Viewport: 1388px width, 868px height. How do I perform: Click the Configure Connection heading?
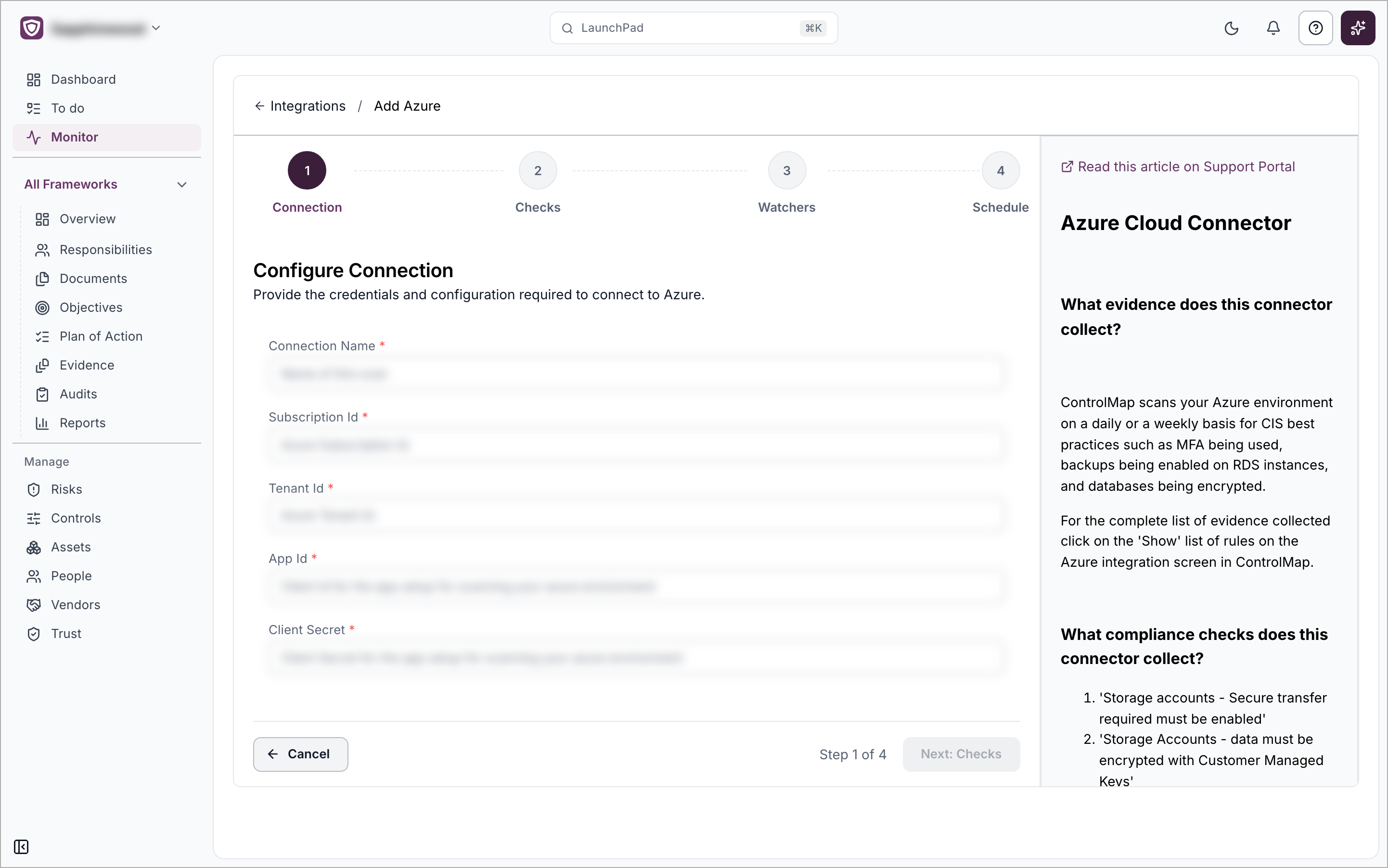353,270
